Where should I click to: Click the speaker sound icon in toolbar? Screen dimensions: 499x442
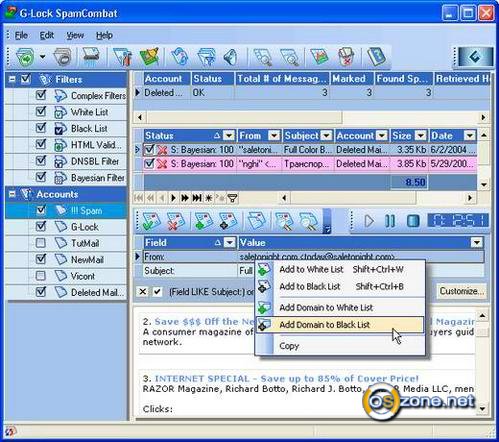(x=231, y=57)
